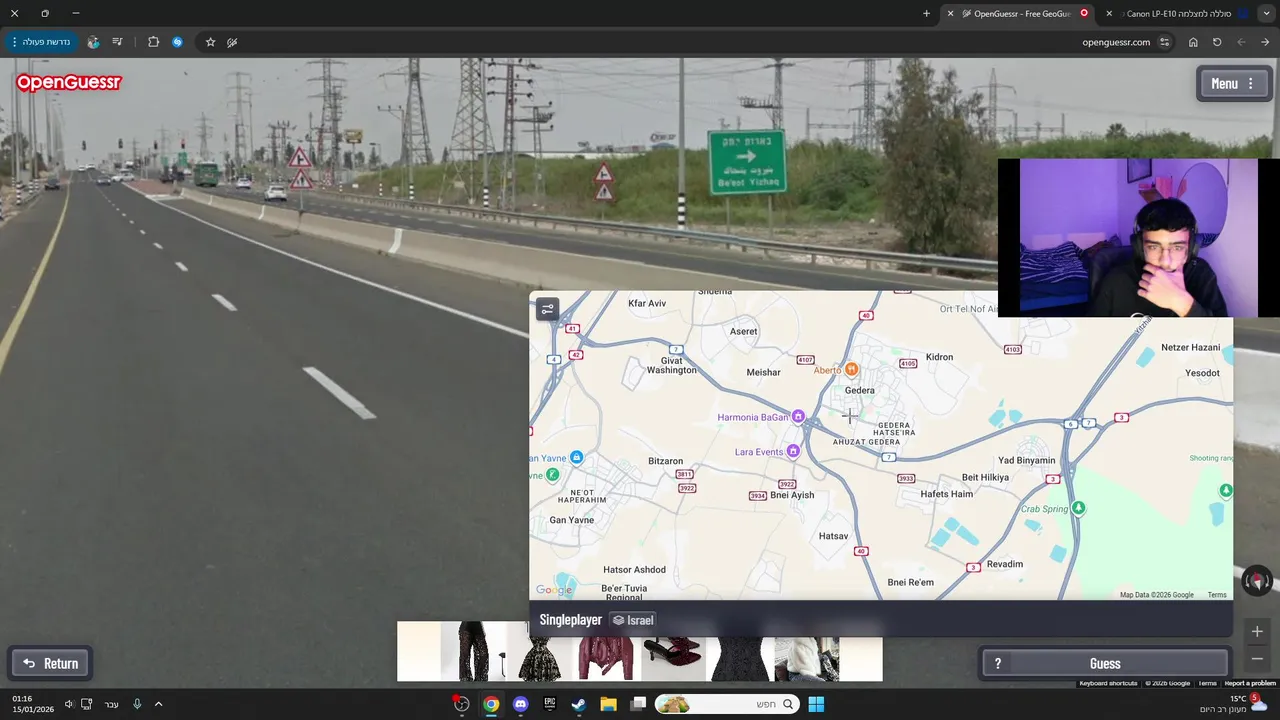The image size is (1280, 720).
Task: Open the OpenGuessr Menu button
Action: tap(1234, 84)
